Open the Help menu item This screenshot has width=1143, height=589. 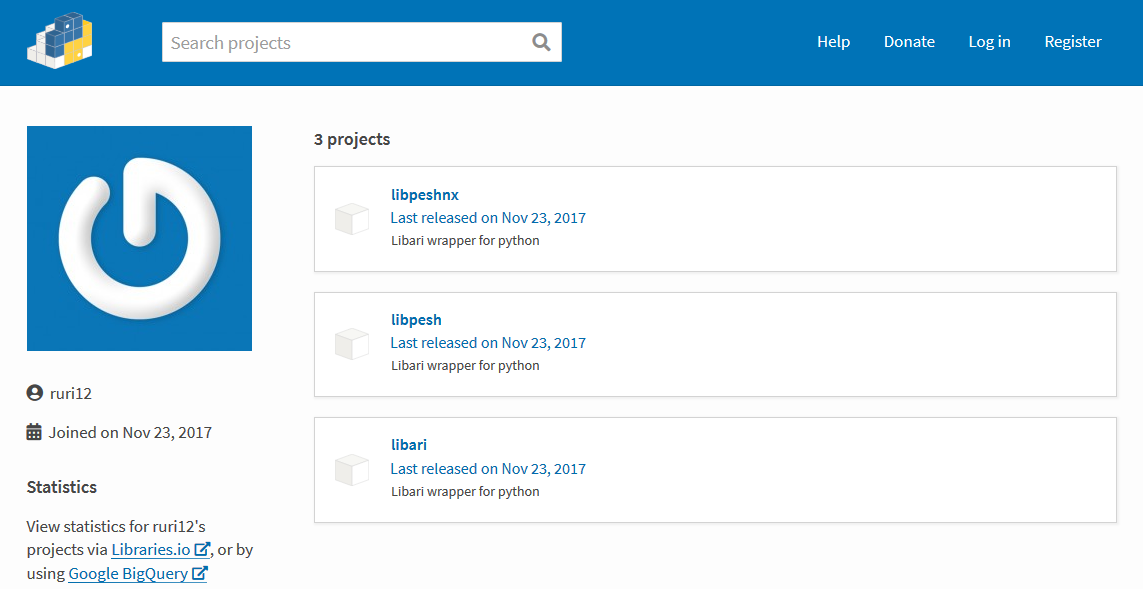[833, 42]
